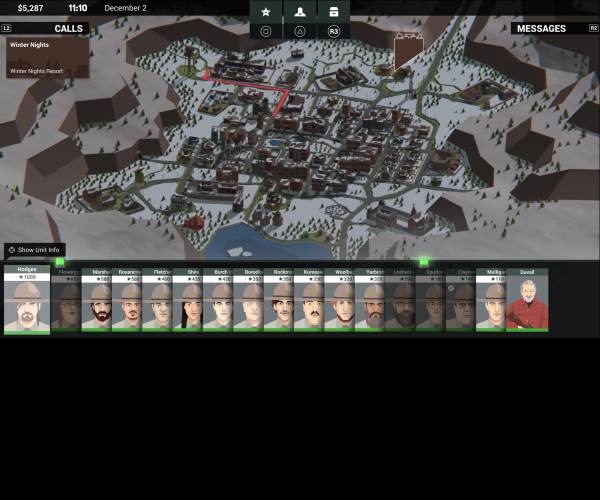Select the thin-mustached officer left of Kurosawa
This screenshot has width=600, height=500.
(279, 300)
